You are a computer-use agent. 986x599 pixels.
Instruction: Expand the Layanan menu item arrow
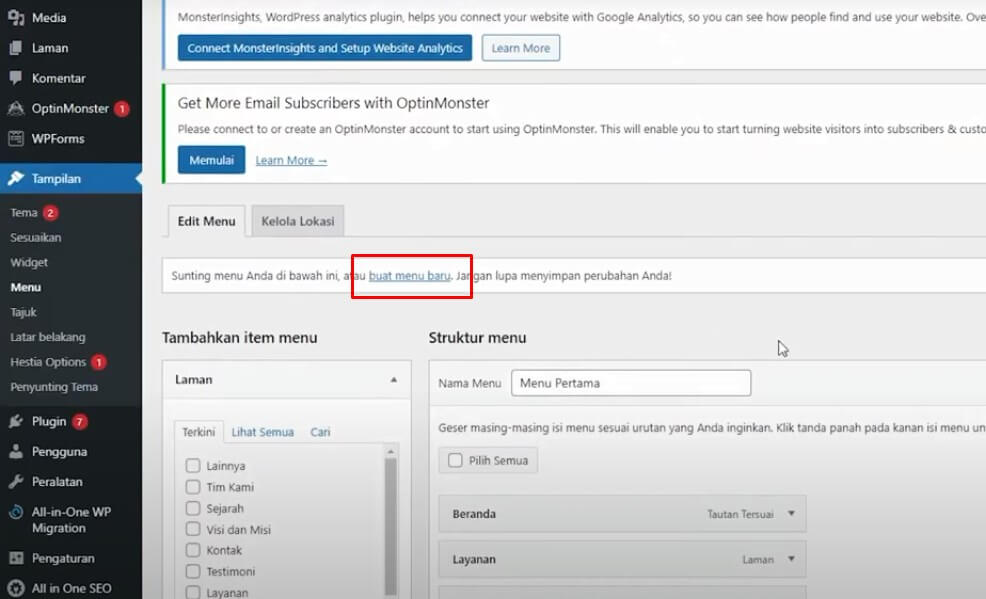coord(791,559)
